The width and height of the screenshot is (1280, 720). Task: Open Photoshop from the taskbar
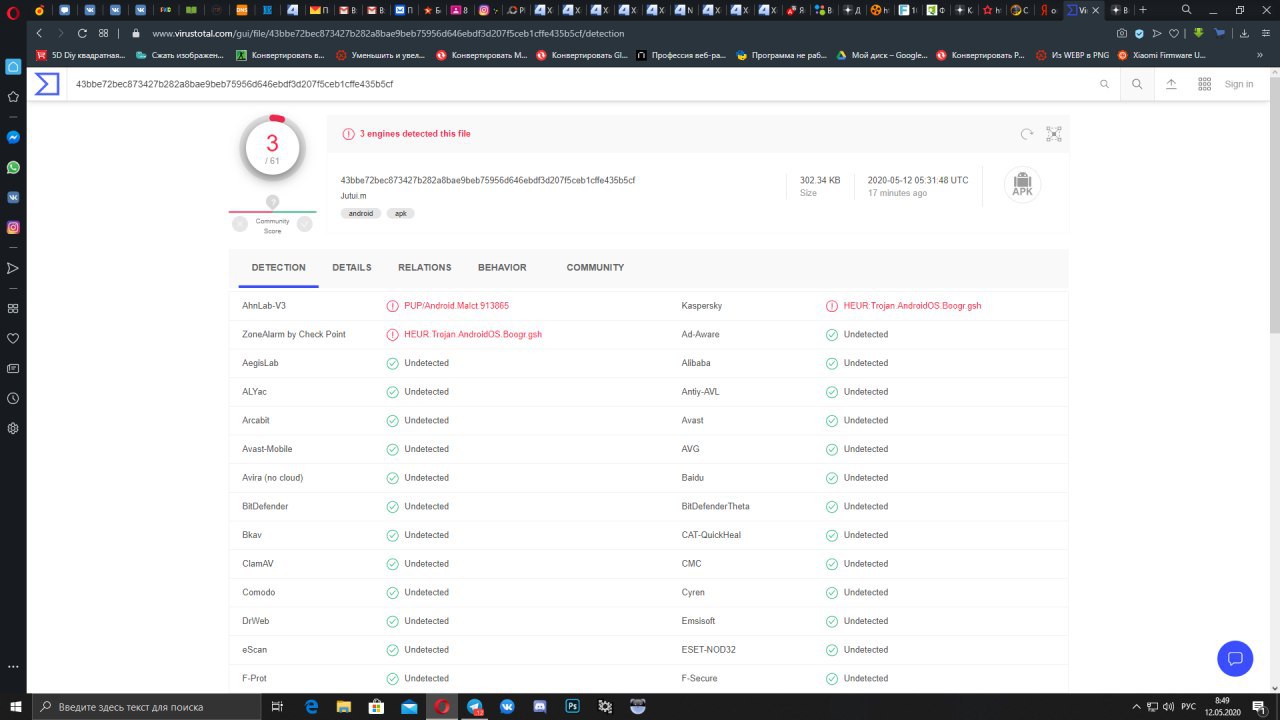coord(572,706)
